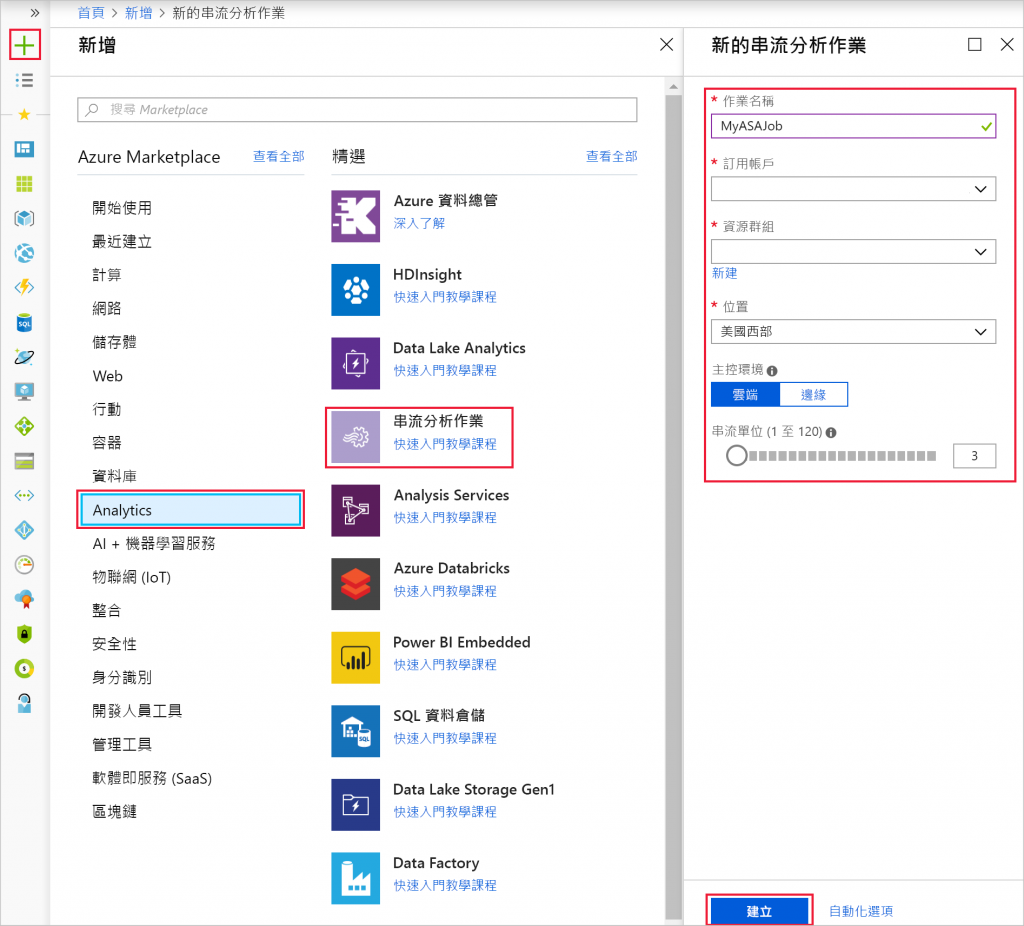Click the Azure Databricks icon
1024x926 pixels.
355,584
